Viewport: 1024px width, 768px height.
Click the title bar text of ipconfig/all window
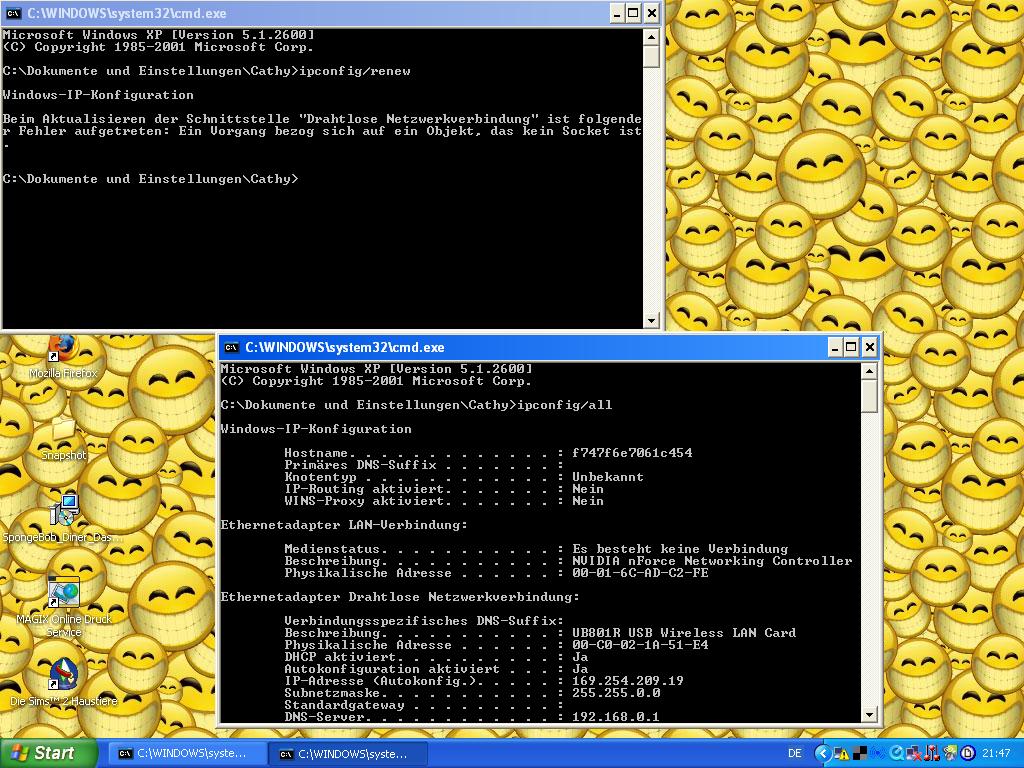click(x=345, y=347)
